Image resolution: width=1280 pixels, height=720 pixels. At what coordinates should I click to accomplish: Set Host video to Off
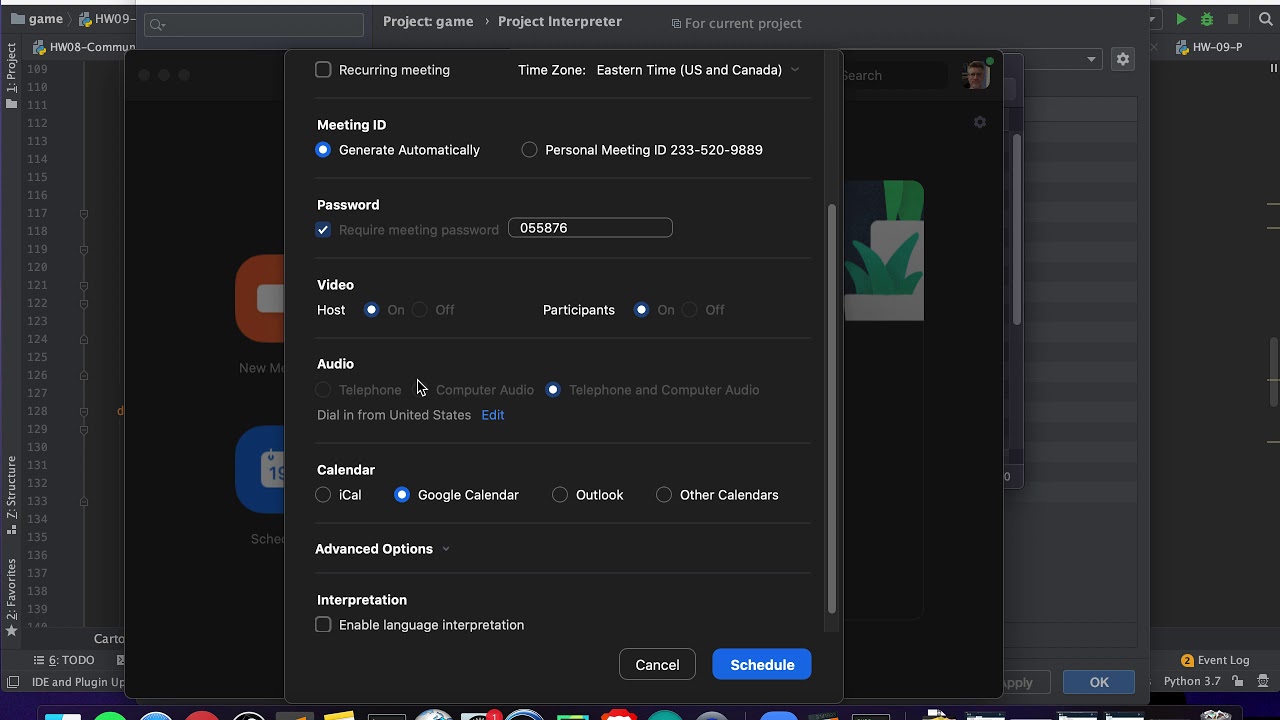420,310
